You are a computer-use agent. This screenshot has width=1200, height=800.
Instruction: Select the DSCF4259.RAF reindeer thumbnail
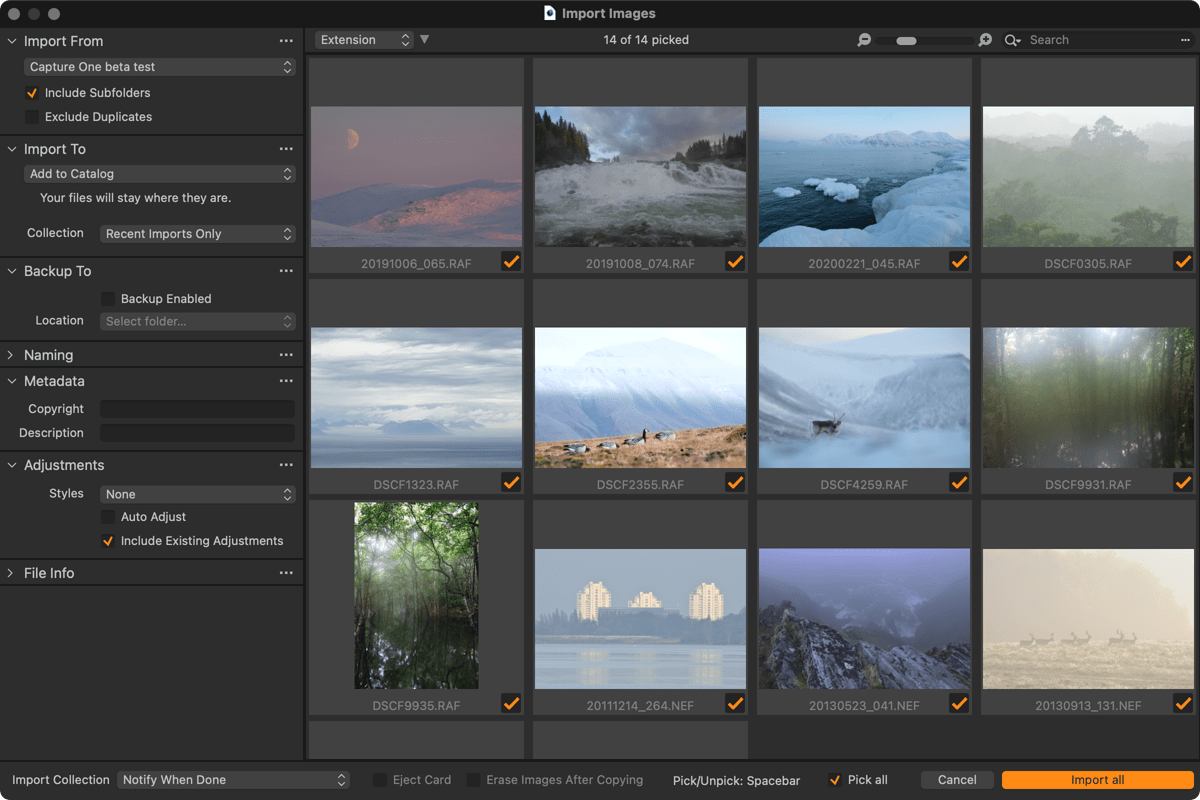click(x=864, y=398)
